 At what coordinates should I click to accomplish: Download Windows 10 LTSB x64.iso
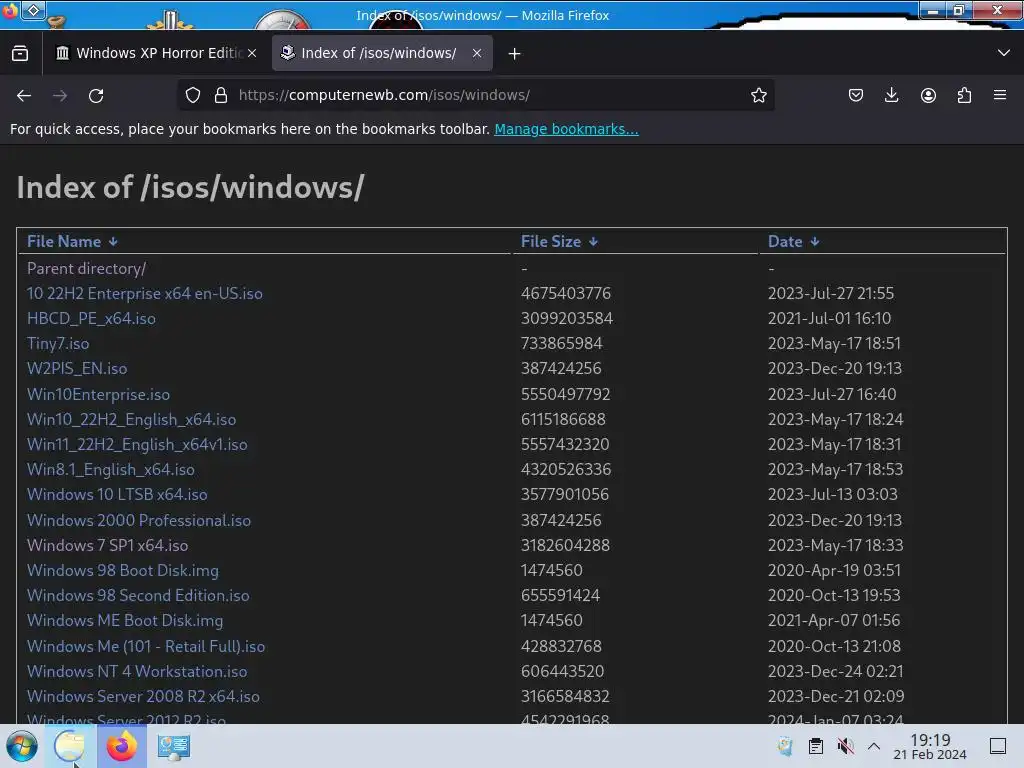coord(117,494)
